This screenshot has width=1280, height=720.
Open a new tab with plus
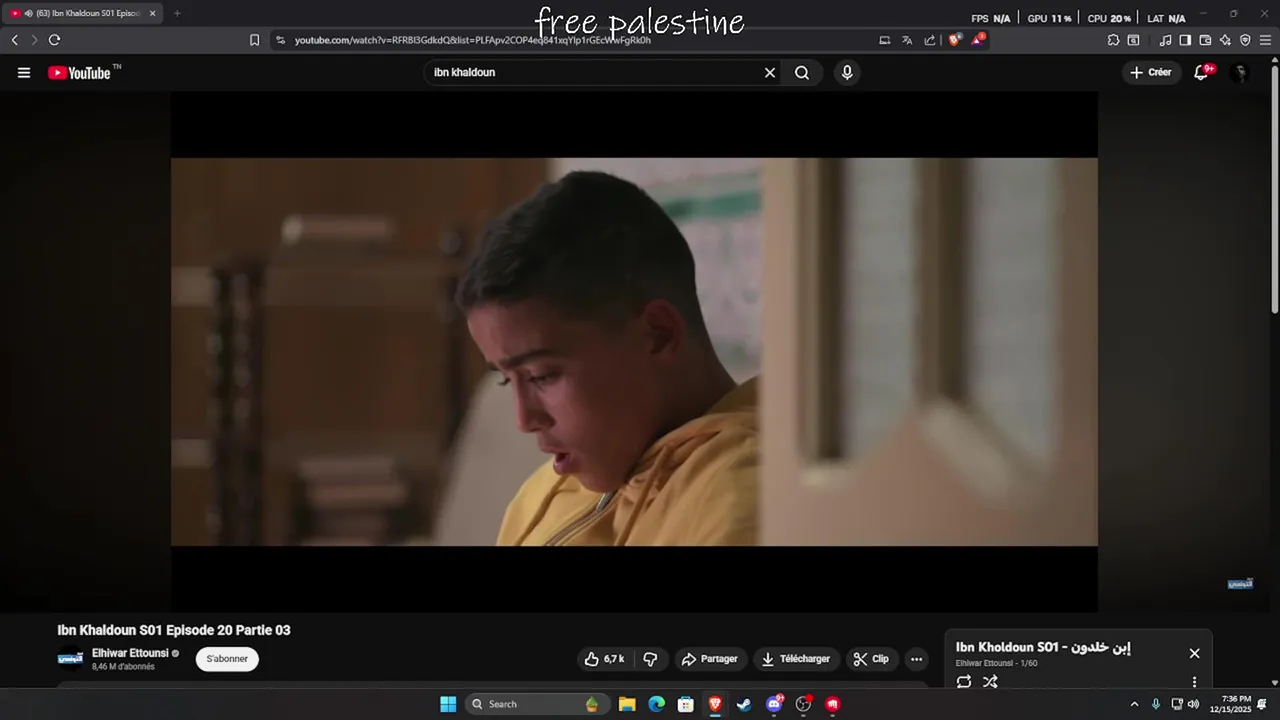coord(177,13)
